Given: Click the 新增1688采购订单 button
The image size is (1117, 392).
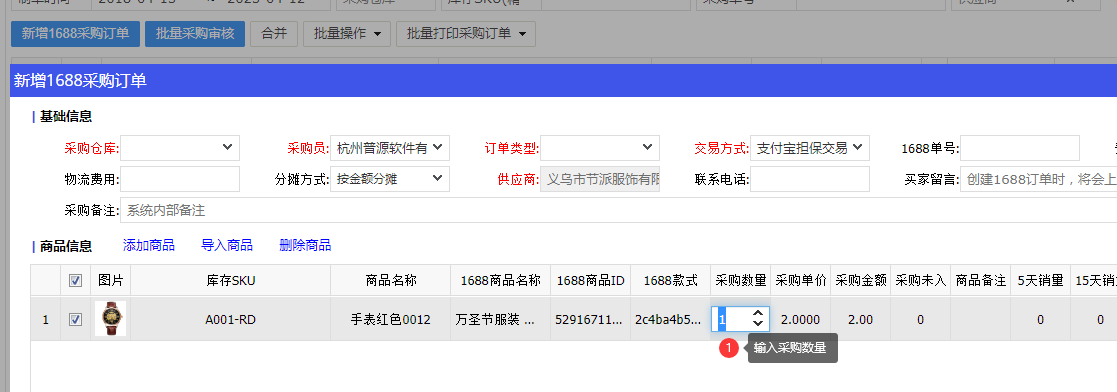Looking at the screenshot, I should [x=76, y=33].
